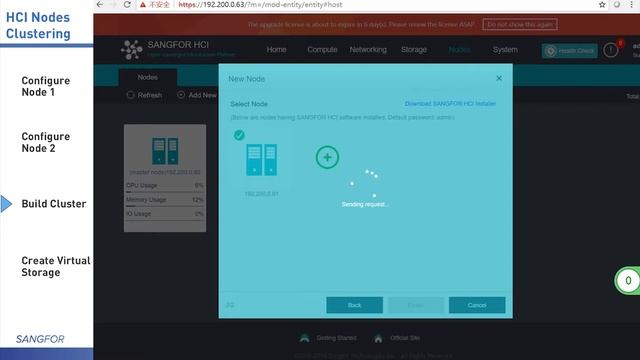Click the Refresh button in nodes toolbar
The image size is (640, 360).
click(144, 95)
